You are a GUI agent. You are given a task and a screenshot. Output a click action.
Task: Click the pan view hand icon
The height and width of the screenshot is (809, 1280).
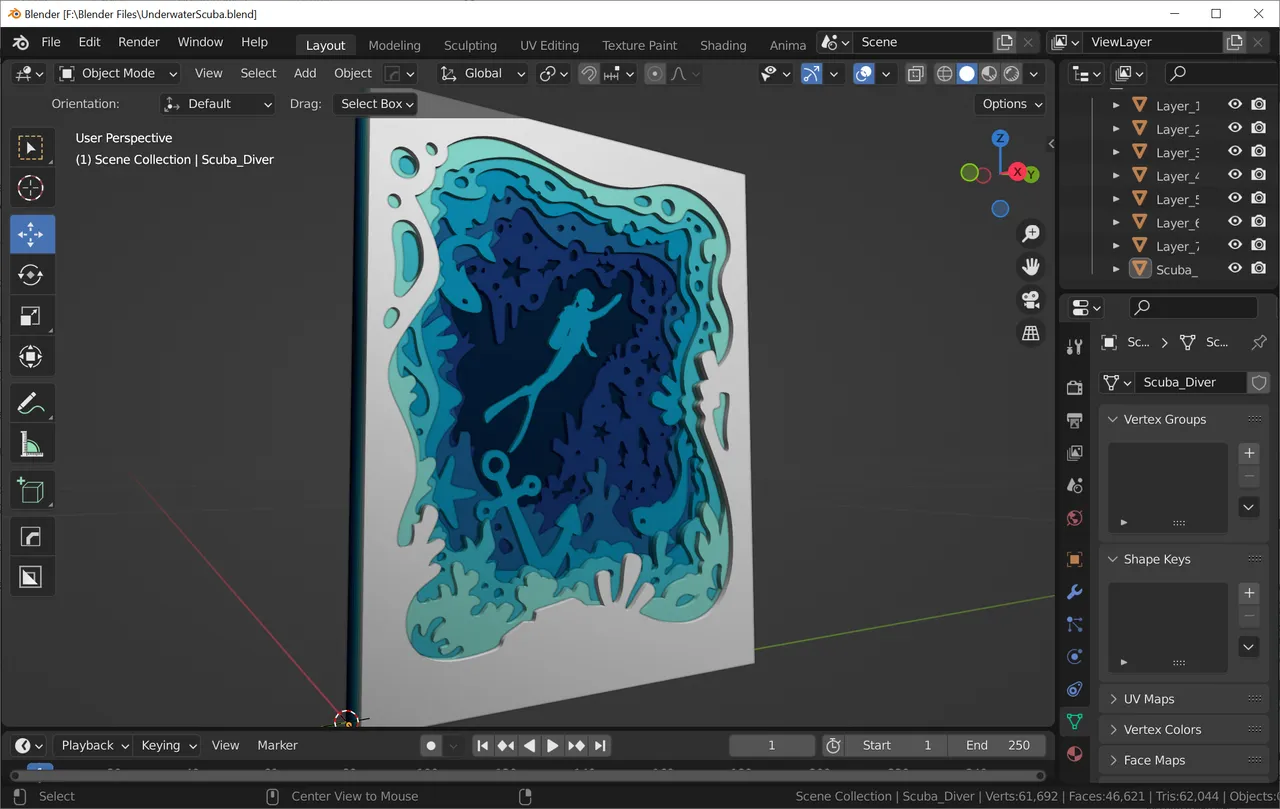pos(1030,266)
